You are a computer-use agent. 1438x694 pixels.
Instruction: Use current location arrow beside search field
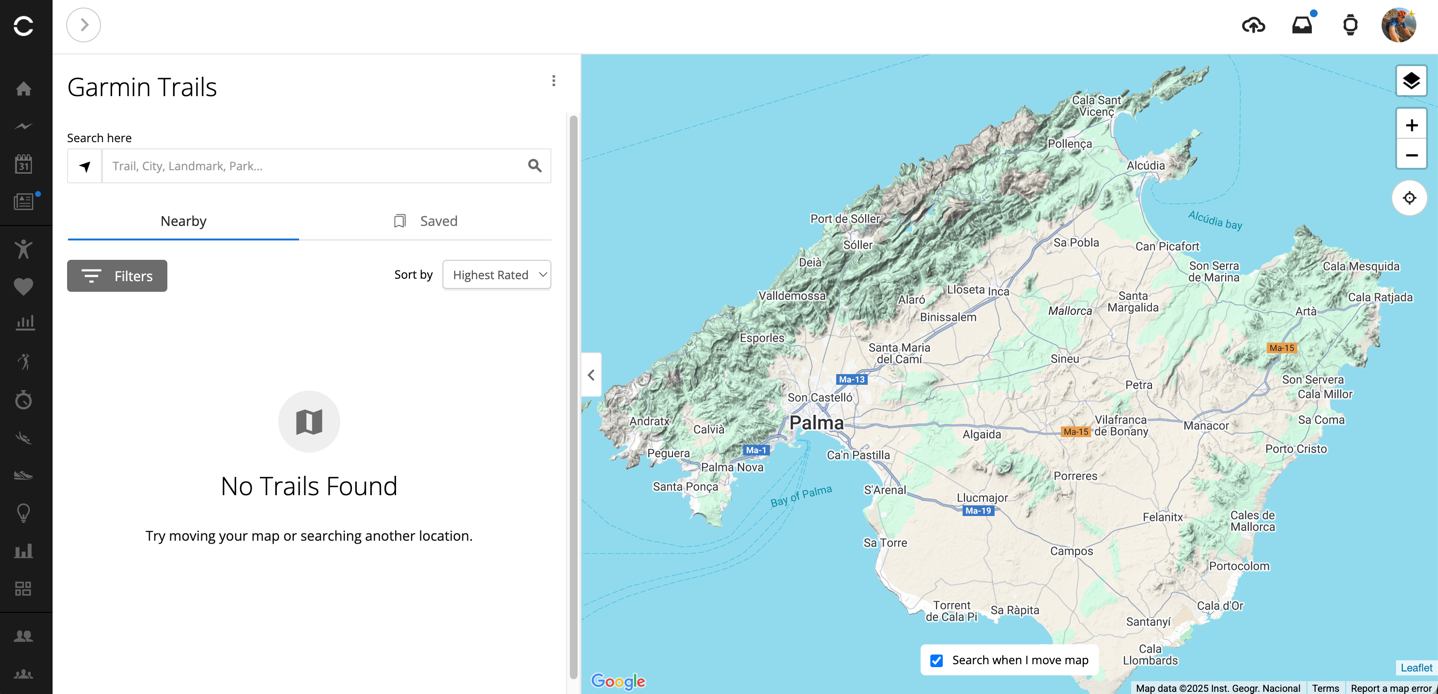click(x=85, y=166)
